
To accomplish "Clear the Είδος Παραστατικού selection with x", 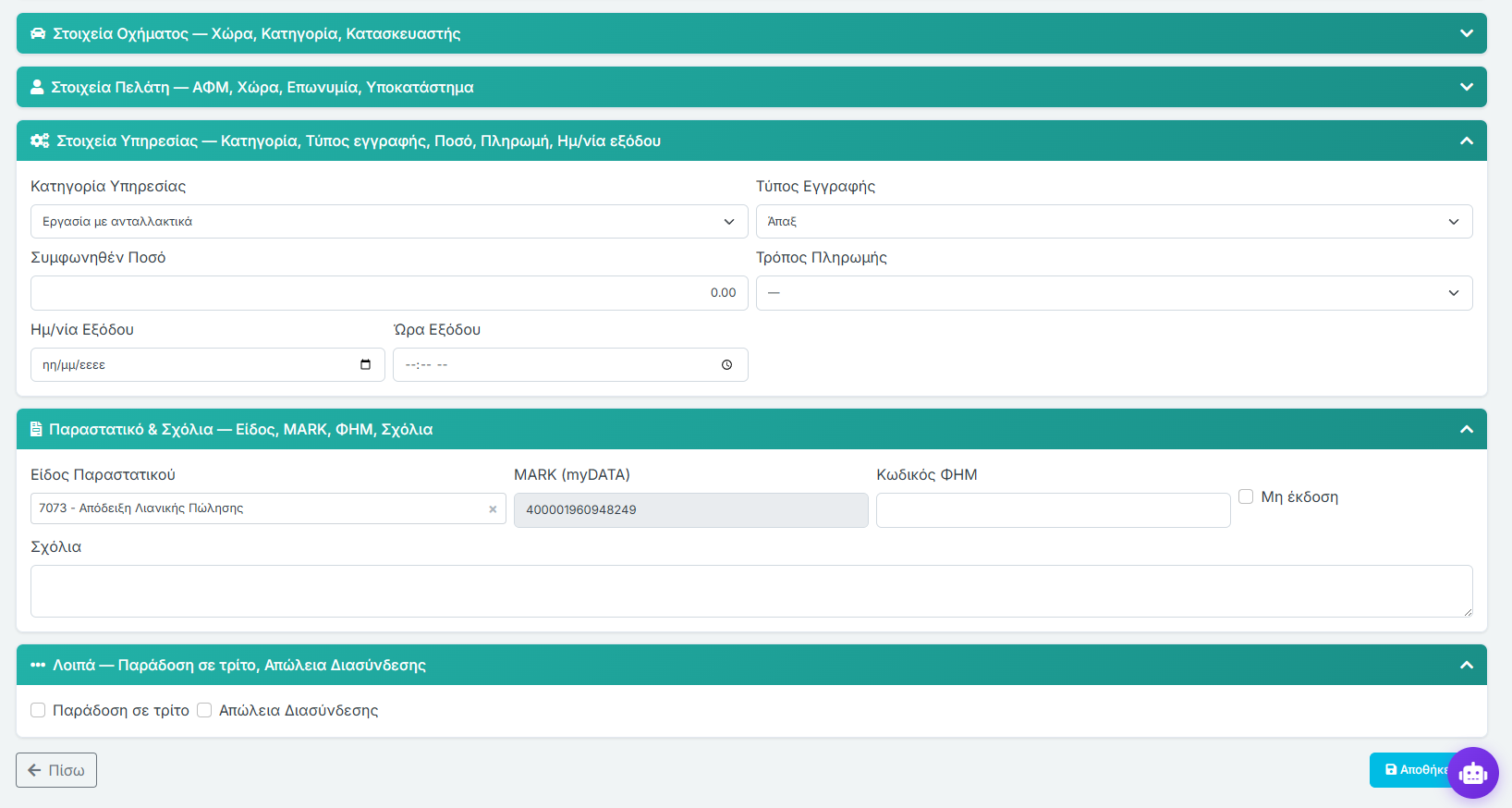I will coord(493,508).
